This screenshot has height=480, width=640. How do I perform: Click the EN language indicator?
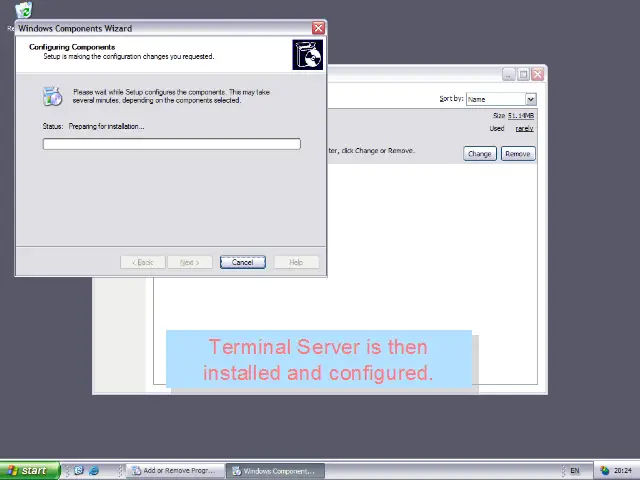point(575,471)
